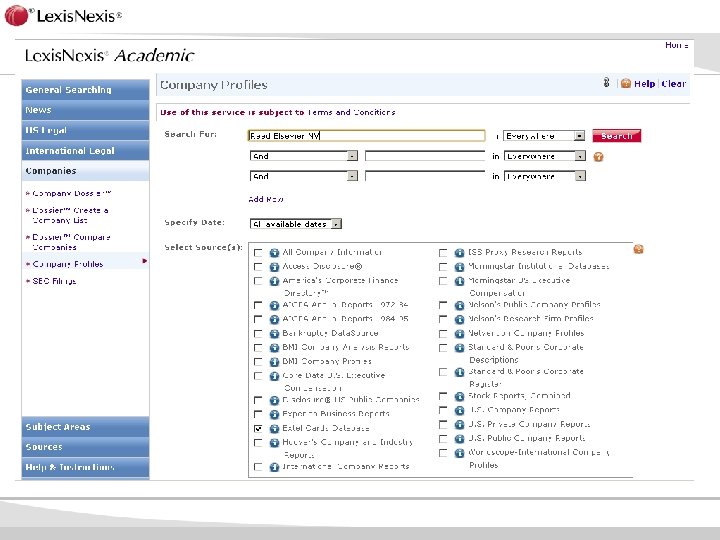Click the orange icon beside the source list
The image size is (720, 540).
click(638, 249)
